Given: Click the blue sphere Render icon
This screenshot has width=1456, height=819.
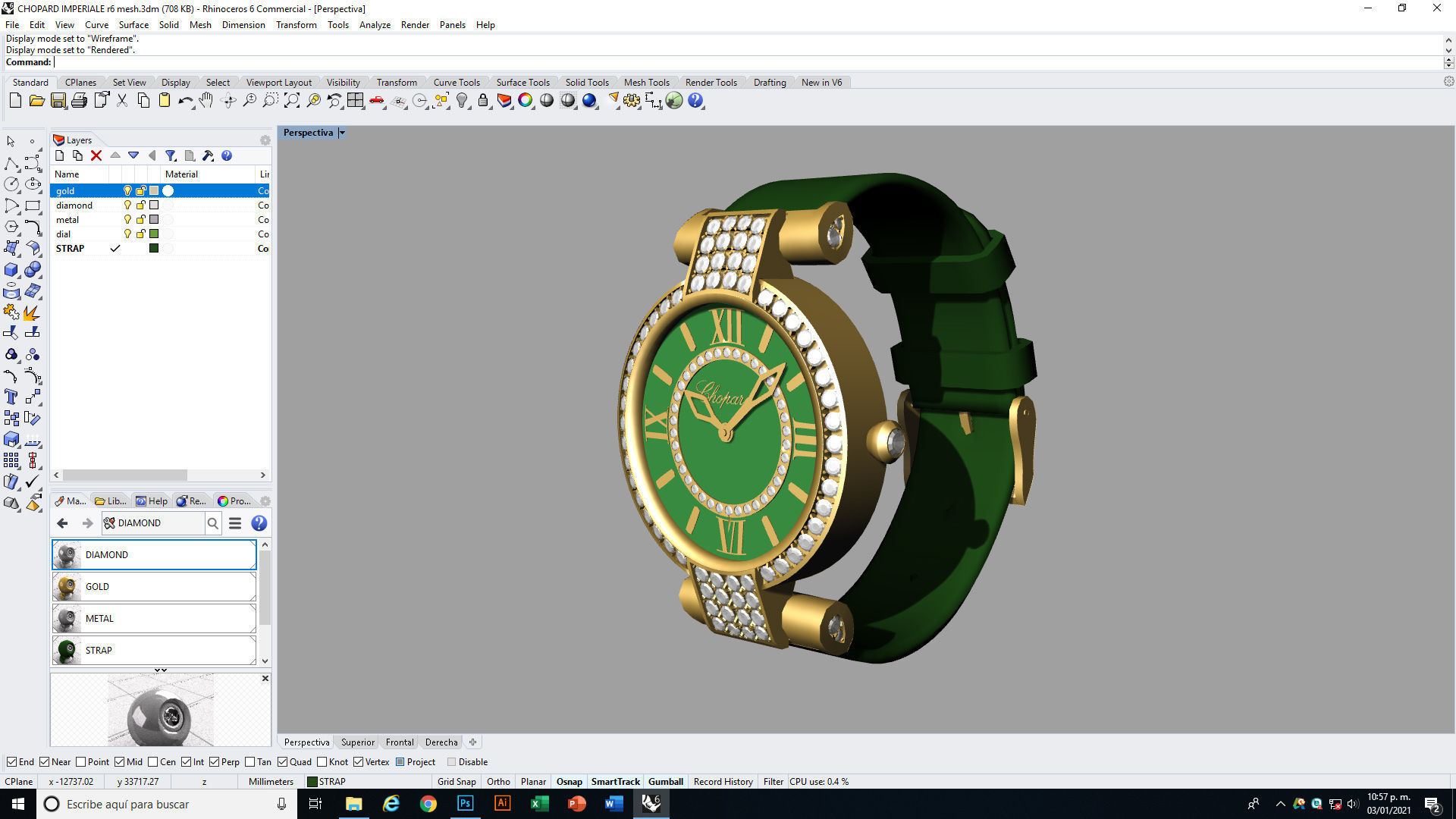Looking at the screenshot, I should point(589,100).
